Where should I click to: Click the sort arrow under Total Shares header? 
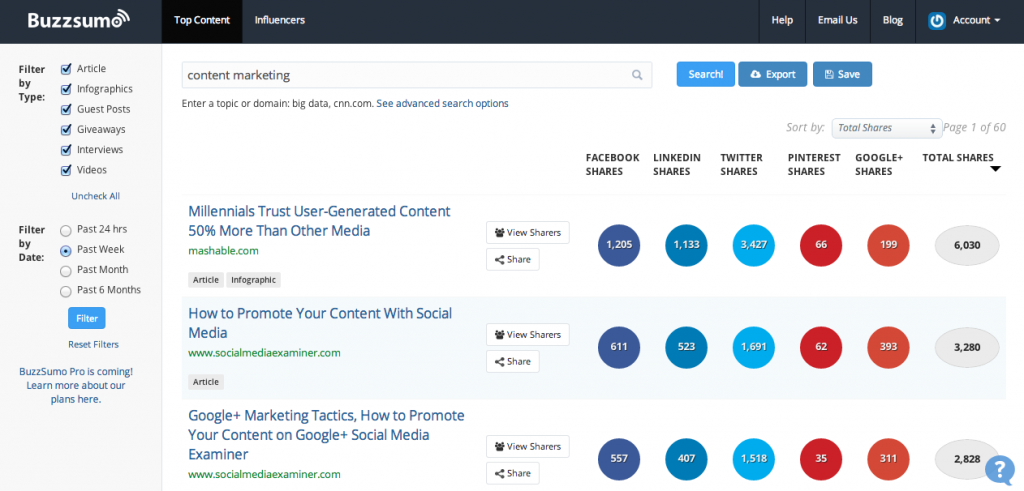995,169
